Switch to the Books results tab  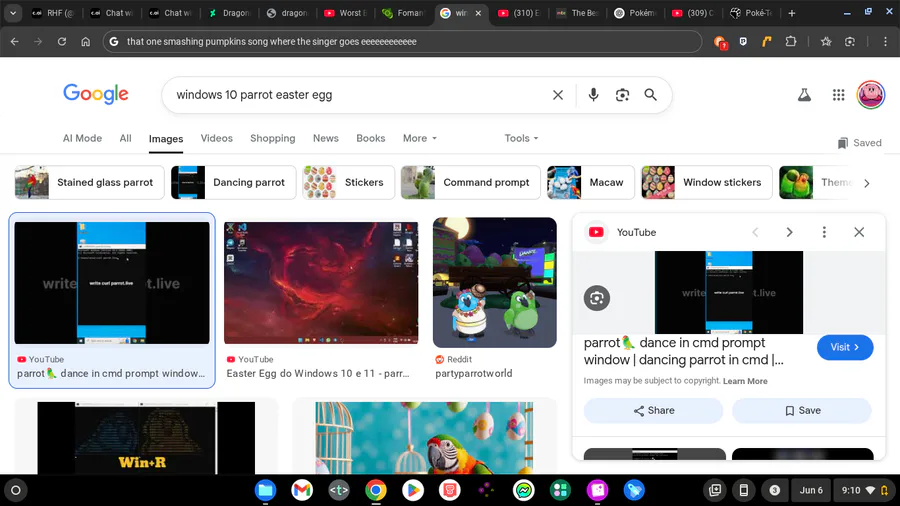pyautogui.click(x=370, y=138)
